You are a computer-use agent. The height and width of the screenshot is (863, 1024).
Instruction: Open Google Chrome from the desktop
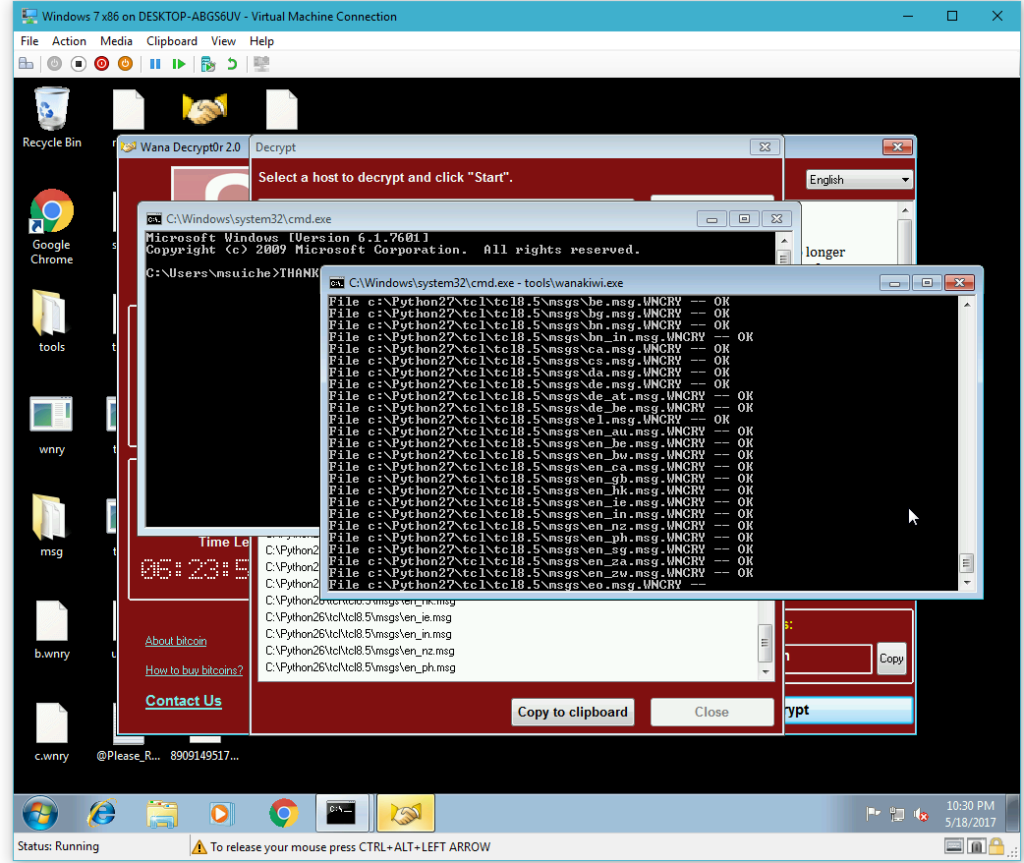coord(50,212)
